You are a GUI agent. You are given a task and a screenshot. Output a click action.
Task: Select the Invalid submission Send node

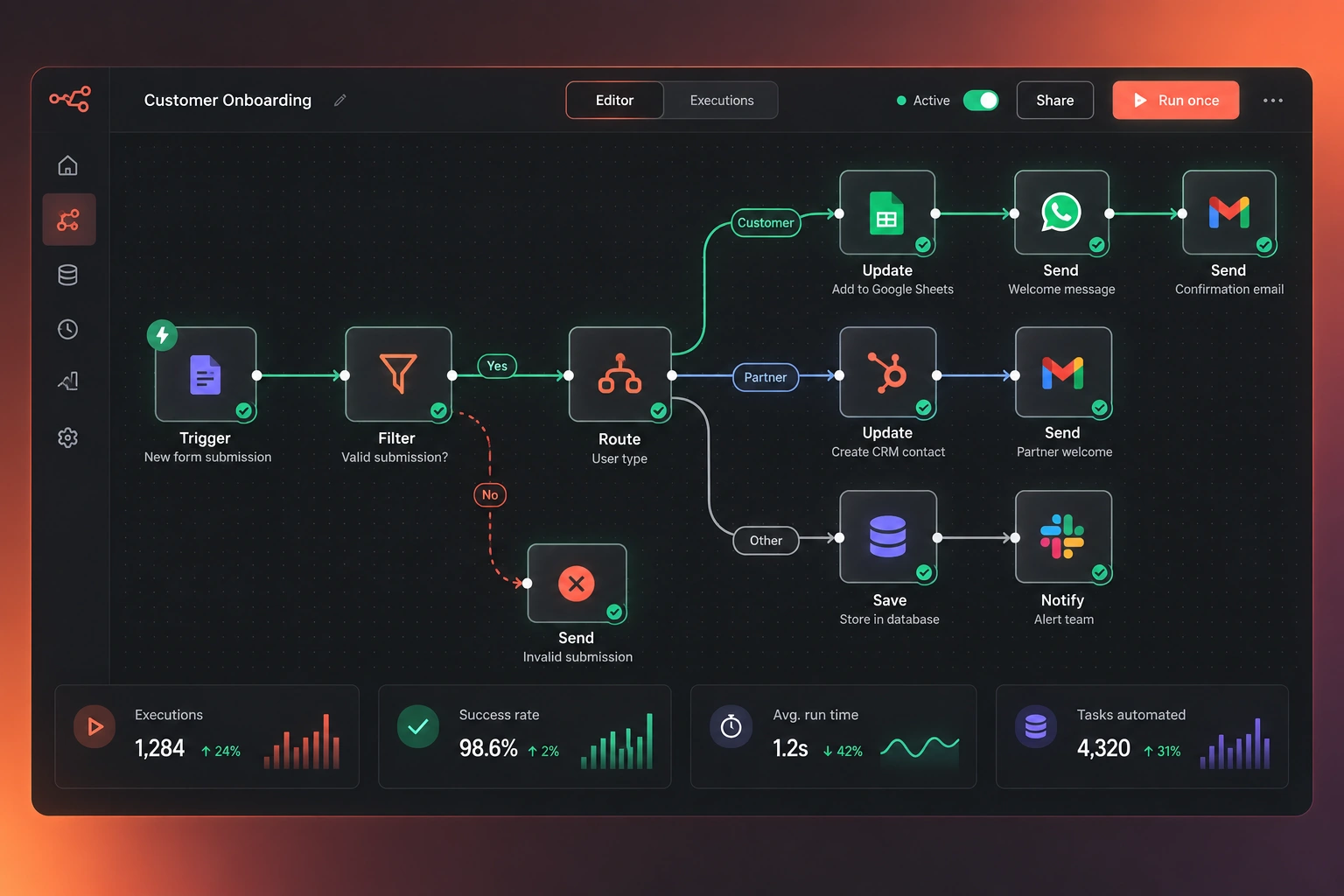pos(577,584)
